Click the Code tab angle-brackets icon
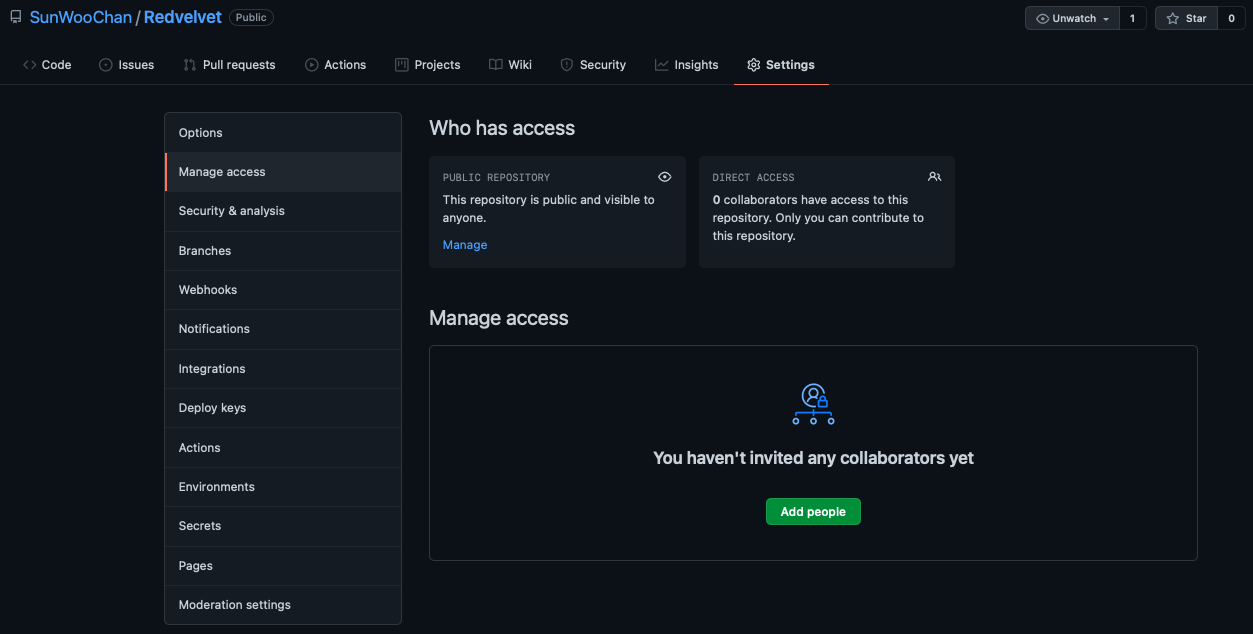 coord(29,65)
